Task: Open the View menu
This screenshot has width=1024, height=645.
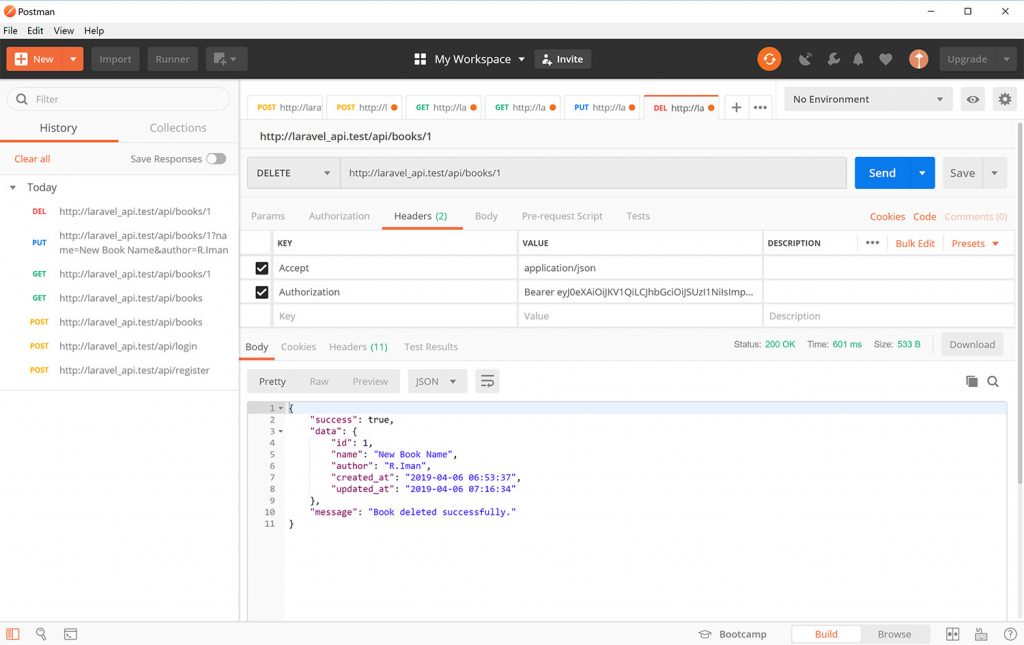Action: [63, 31]
